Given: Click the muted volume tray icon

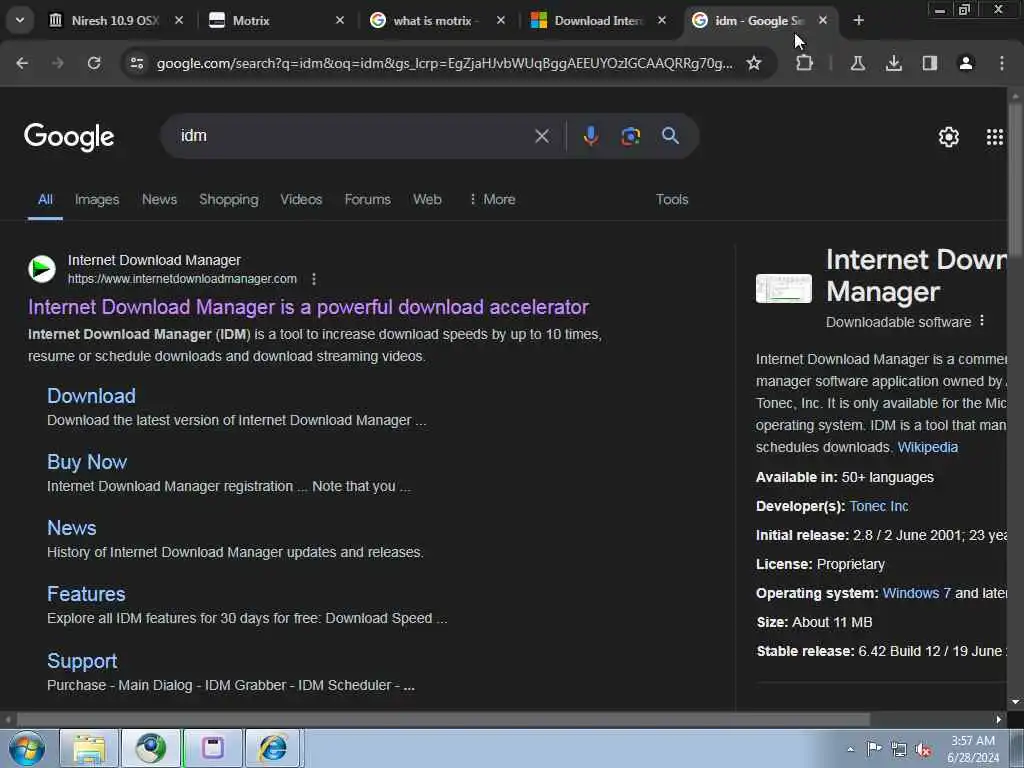Looking at the screenshot, I should coord(923,750).
